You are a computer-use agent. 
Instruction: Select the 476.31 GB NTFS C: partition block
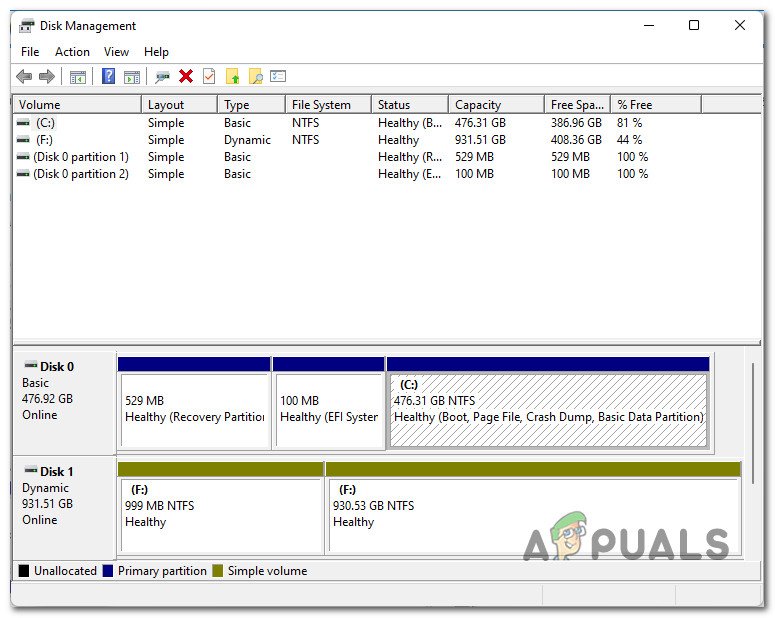[548, 410]
